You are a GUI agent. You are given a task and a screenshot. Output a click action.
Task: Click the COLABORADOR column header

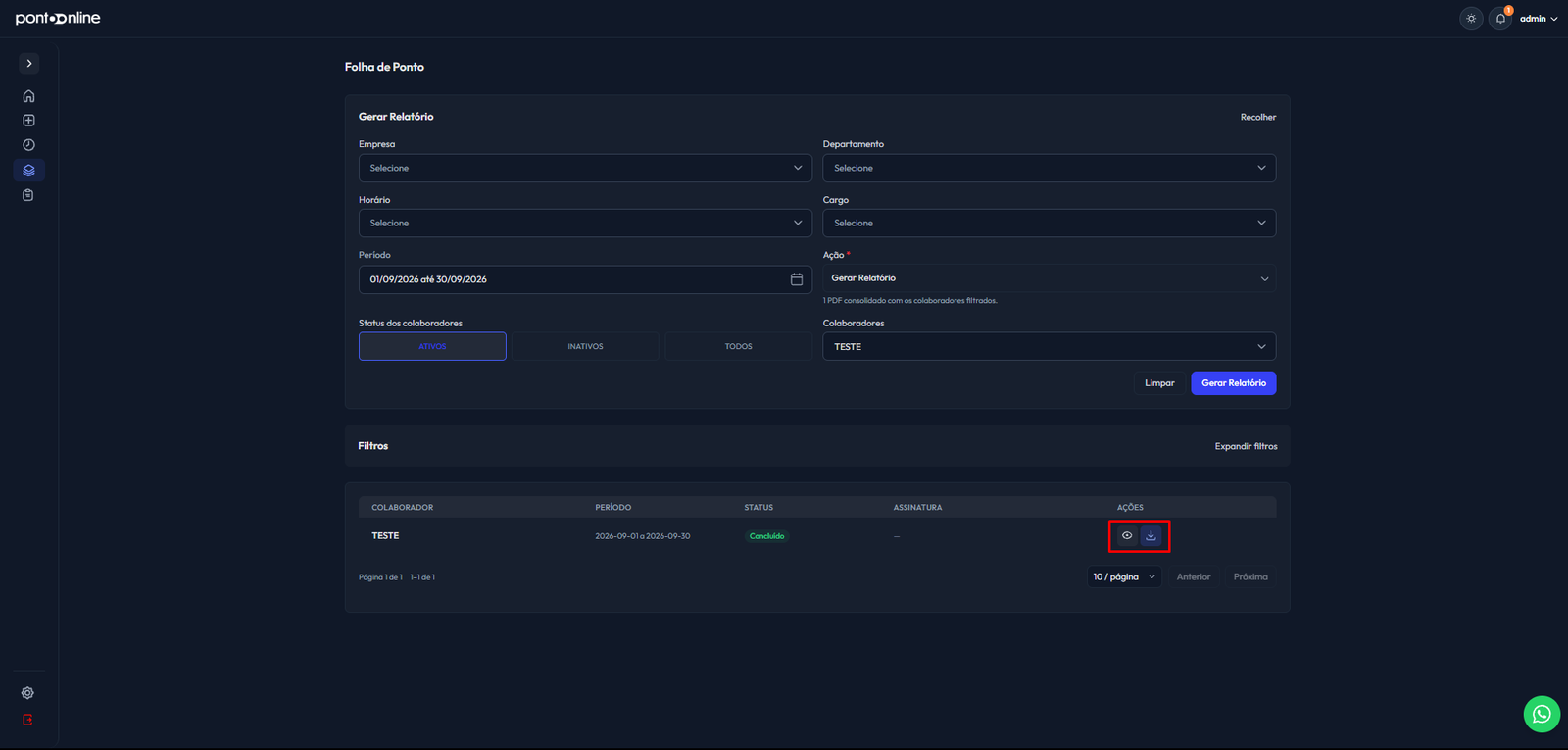(x=403, y=507)
